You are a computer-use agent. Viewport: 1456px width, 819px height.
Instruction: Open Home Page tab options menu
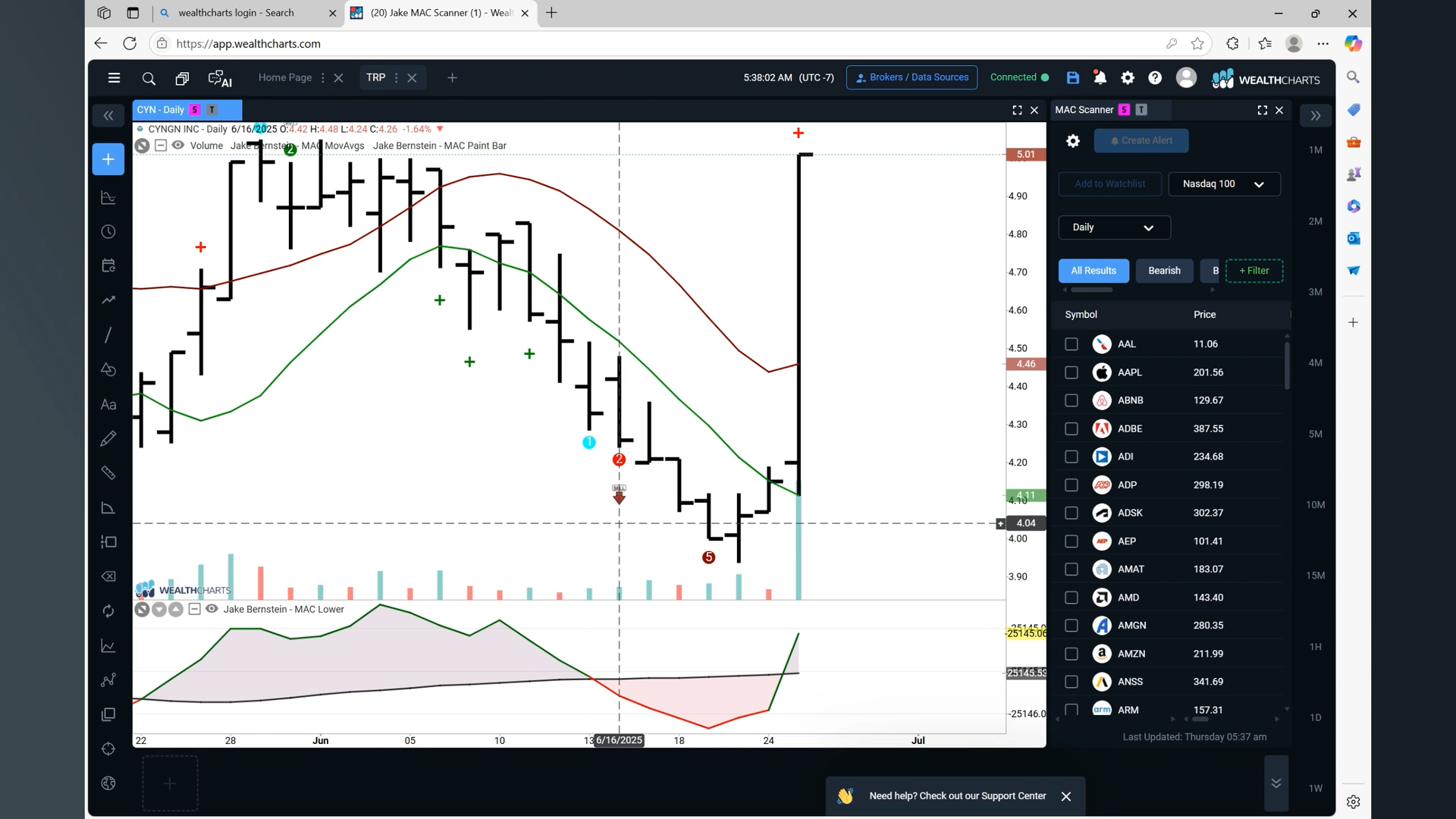[x=323, y=78]
